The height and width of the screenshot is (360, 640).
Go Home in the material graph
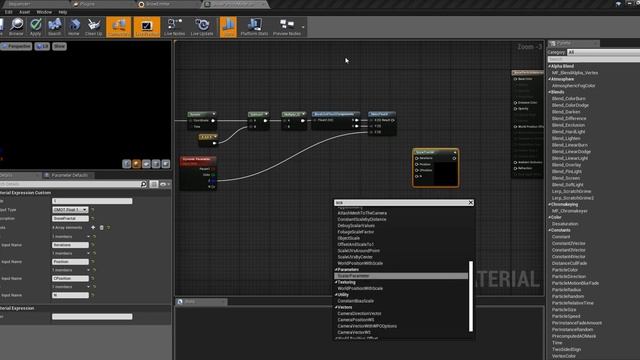74,27
